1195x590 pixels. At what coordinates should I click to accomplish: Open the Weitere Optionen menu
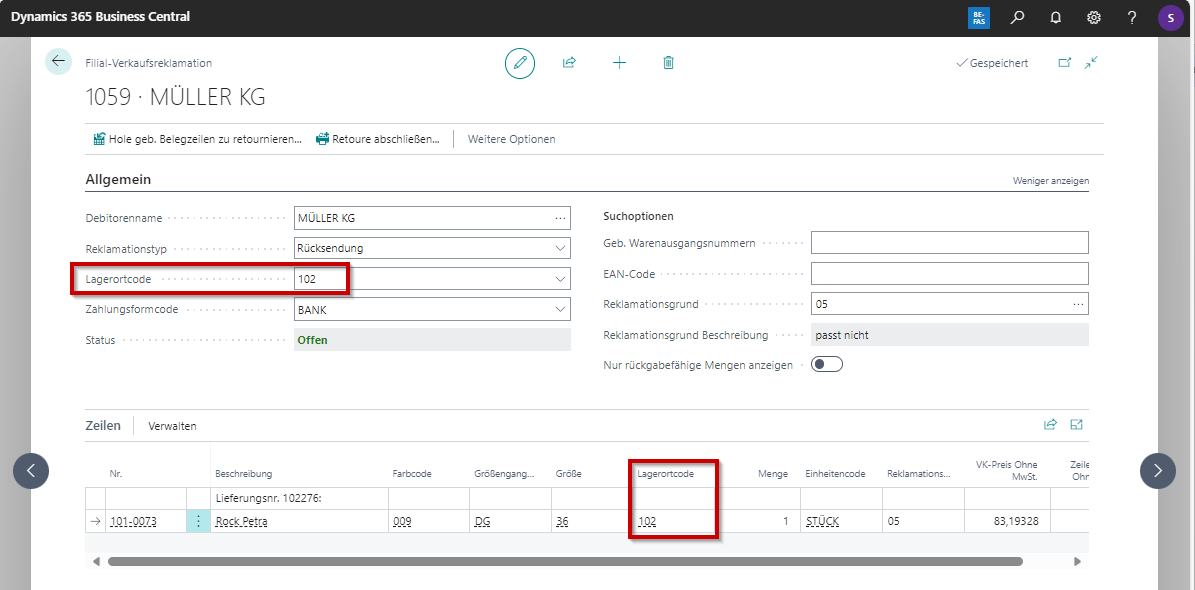pyautogui.click(x=511, y=139)
